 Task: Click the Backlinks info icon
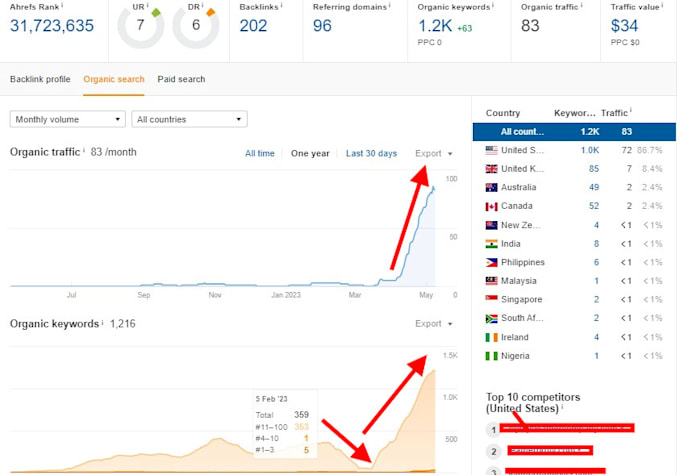(x=281, y=5)
